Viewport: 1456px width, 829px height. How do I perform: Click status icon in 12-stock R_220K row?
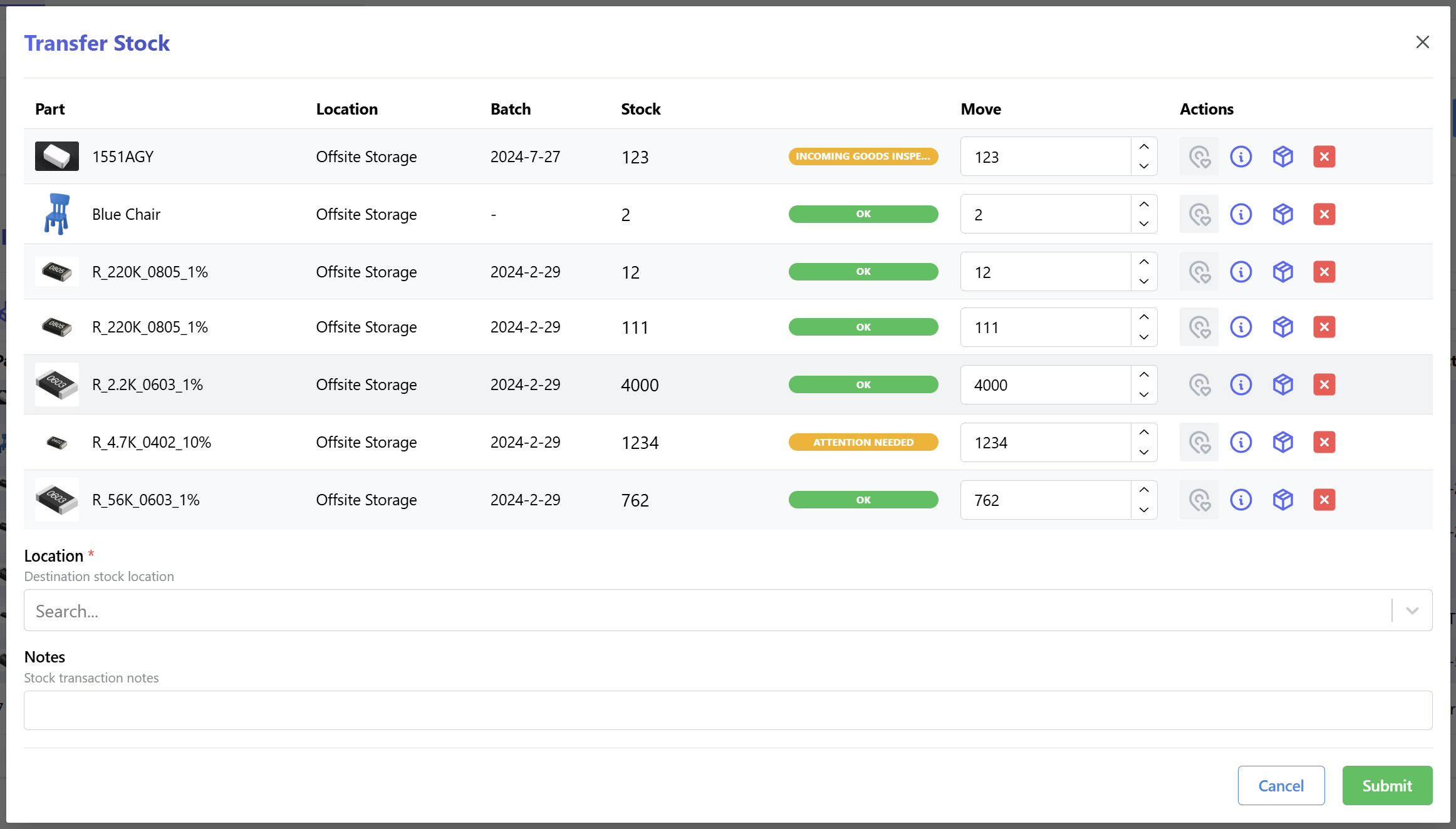pos(1199,272)
